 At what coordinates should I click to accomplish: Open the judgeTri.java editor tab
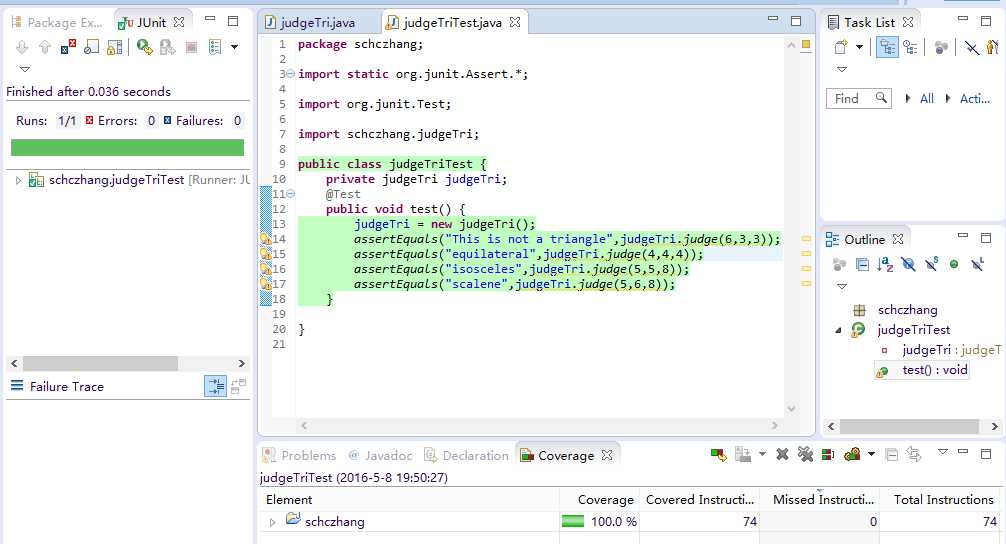tap(312, 22)
